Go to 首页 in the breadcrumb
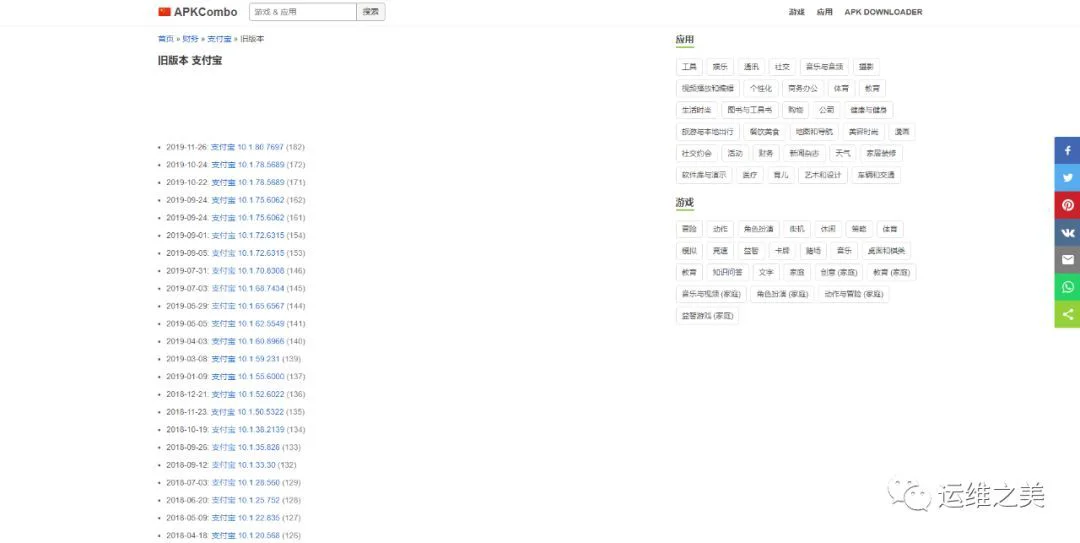The image size is (1080, 543). pos(165,39)
